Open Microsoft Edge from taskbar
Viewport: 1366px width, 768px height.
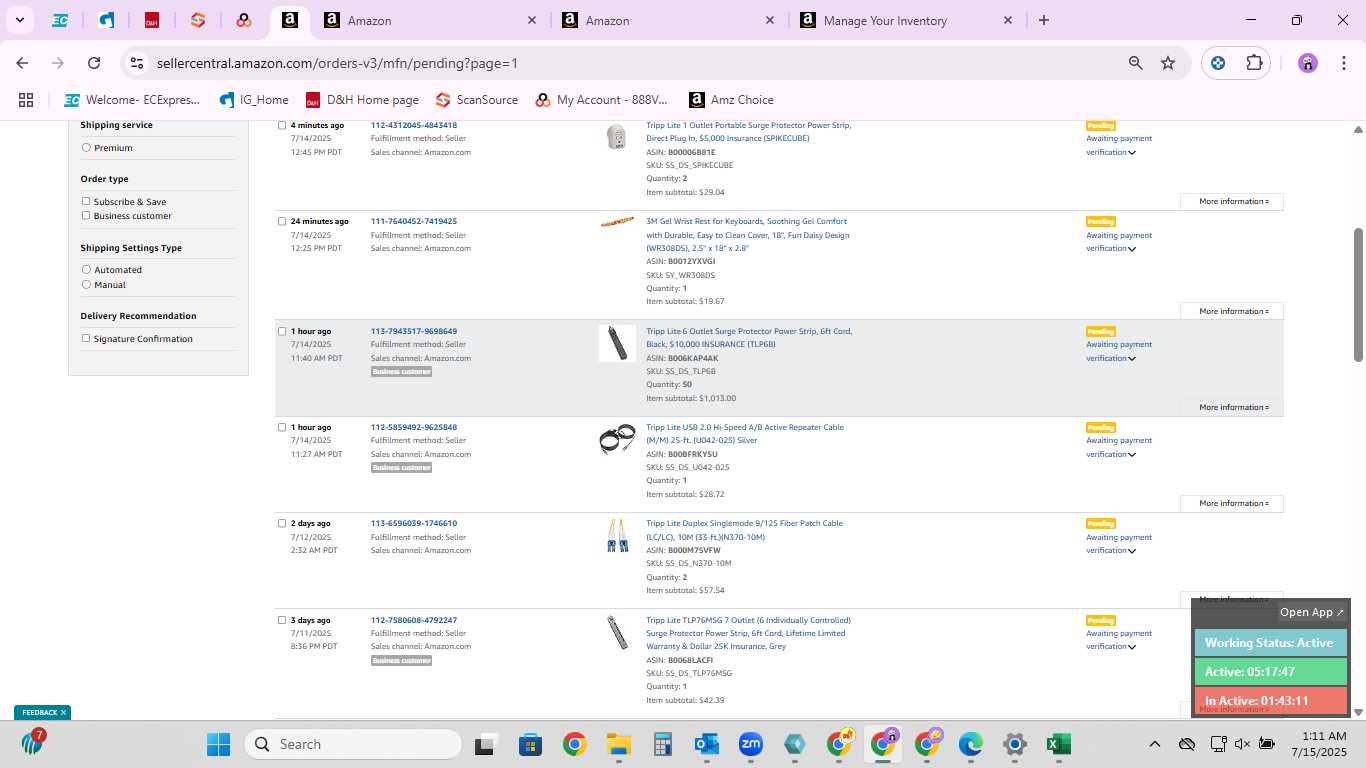pos(970,744)
